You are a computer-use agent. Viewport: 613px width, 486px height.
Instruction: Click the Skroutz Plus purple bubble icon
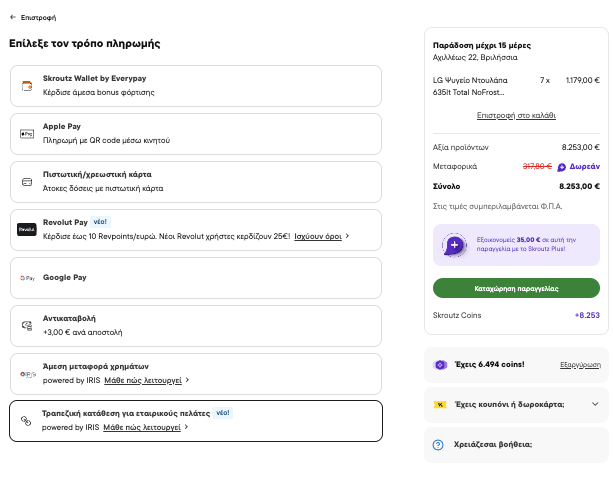click(x=454, y=245)
